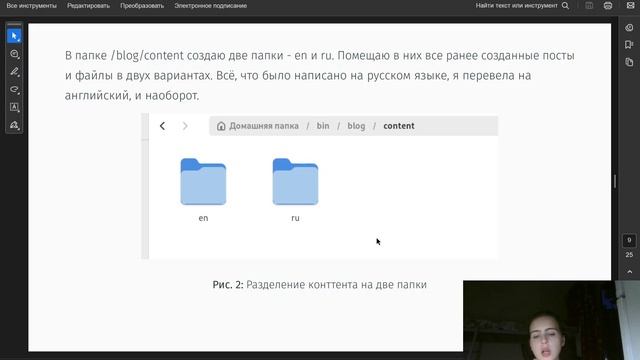Click the blog breadcrumb in figure

[356, 126]
